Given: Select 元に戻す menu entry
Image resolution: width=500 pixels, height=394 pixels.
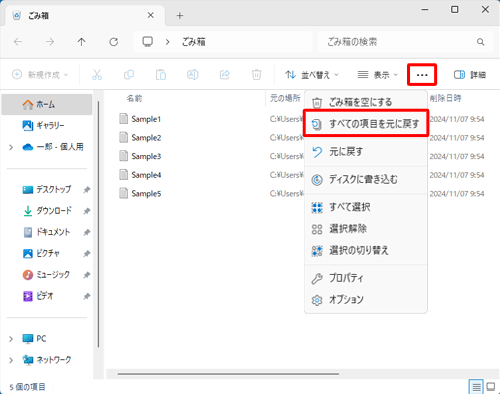Looking at the screenshot, I should point(366,152).
